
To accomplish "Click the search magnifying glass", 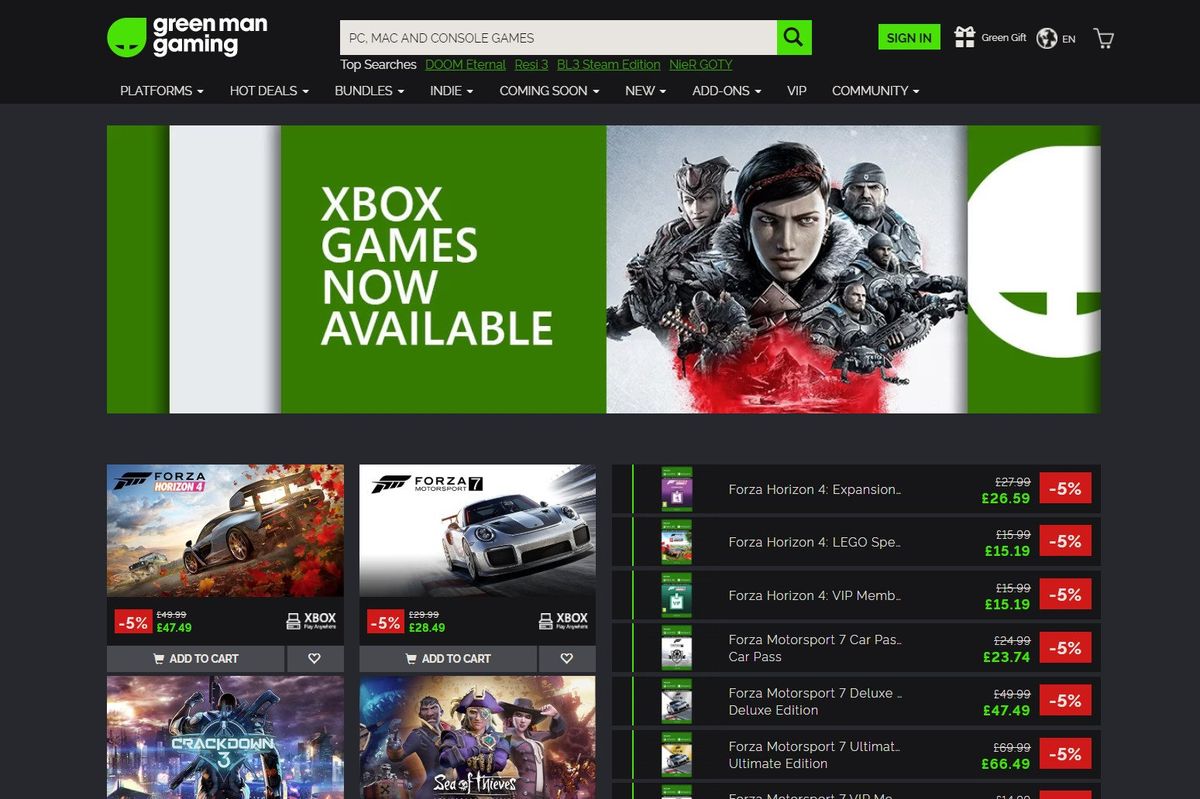I will pos(793,37).
